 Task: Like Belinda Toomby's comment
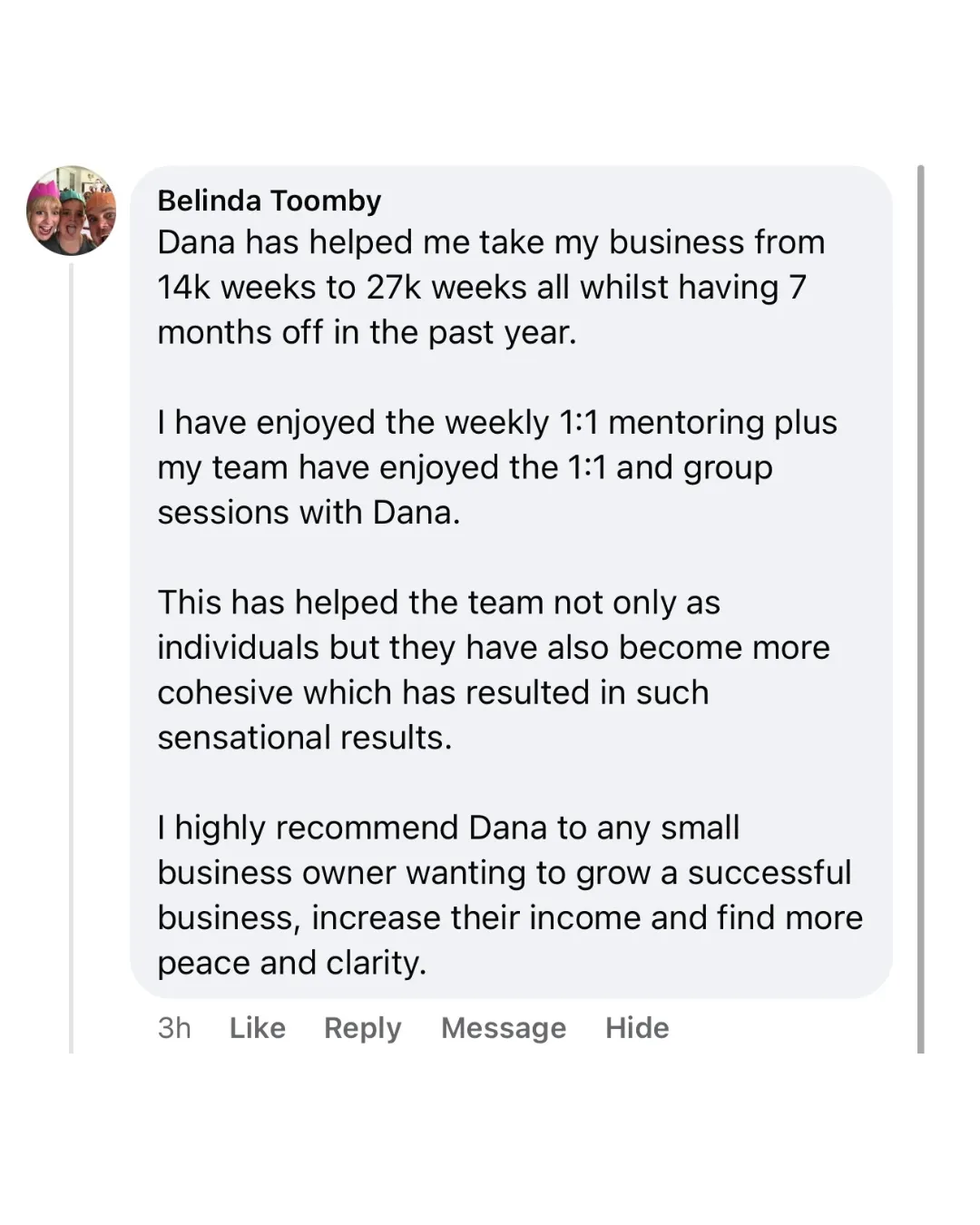tap(257, 1027)
